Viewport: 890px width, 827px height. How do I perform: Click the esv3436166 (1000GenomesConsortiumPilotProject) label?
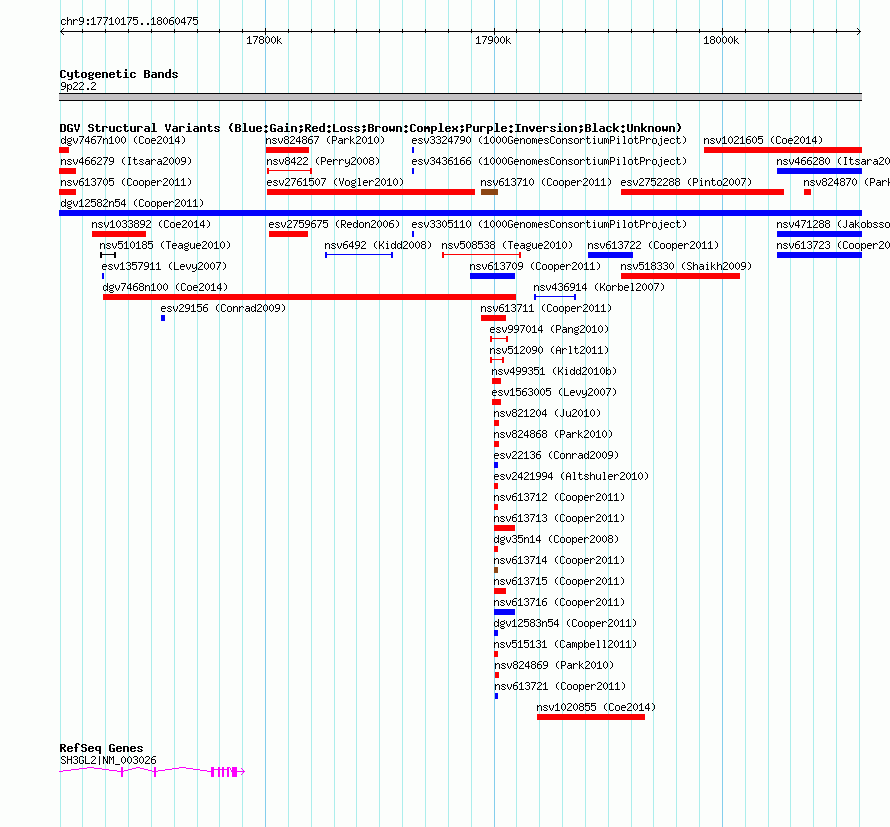pyautogui.click(x=549, y=161)
